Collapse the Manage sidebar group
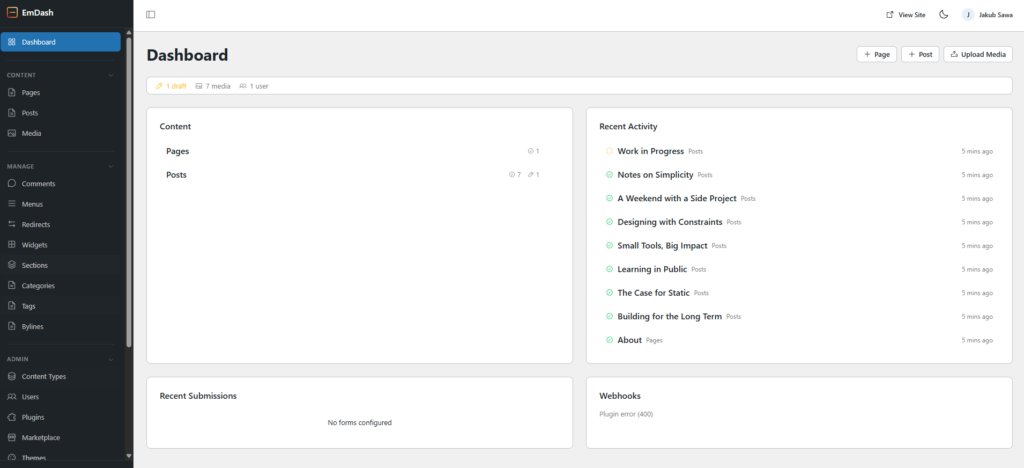 click(x=111, y=166)
